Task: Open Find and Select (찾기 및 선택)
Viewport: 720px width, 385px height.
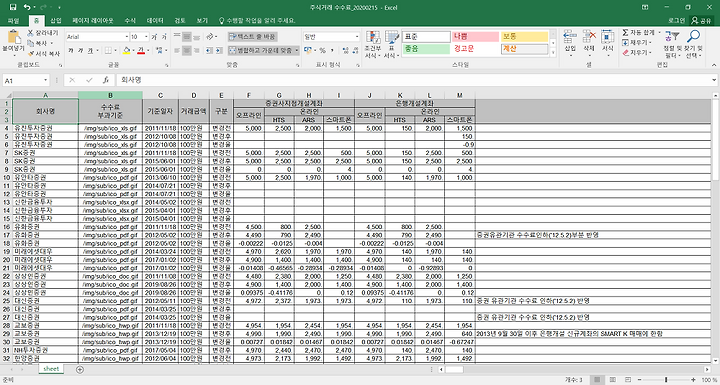Action: click(x=693, y=44)
